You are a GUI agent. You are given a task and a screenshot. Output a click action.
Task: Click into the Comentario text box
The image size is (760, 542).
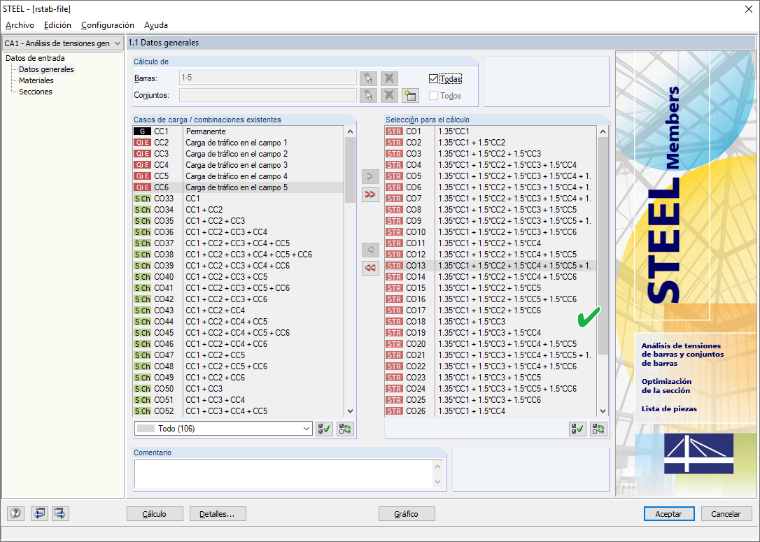[x=284, y=474]
